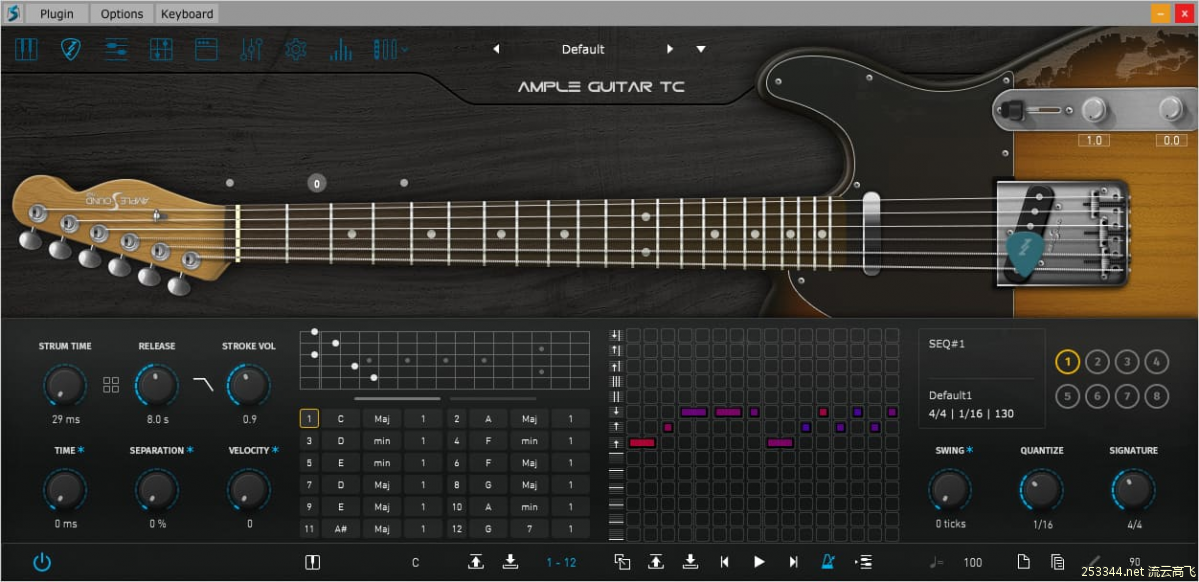Viewport: 1199px width, 582px height.
Task: Click the release curve shape icon
Action: (x=203, y=384)
